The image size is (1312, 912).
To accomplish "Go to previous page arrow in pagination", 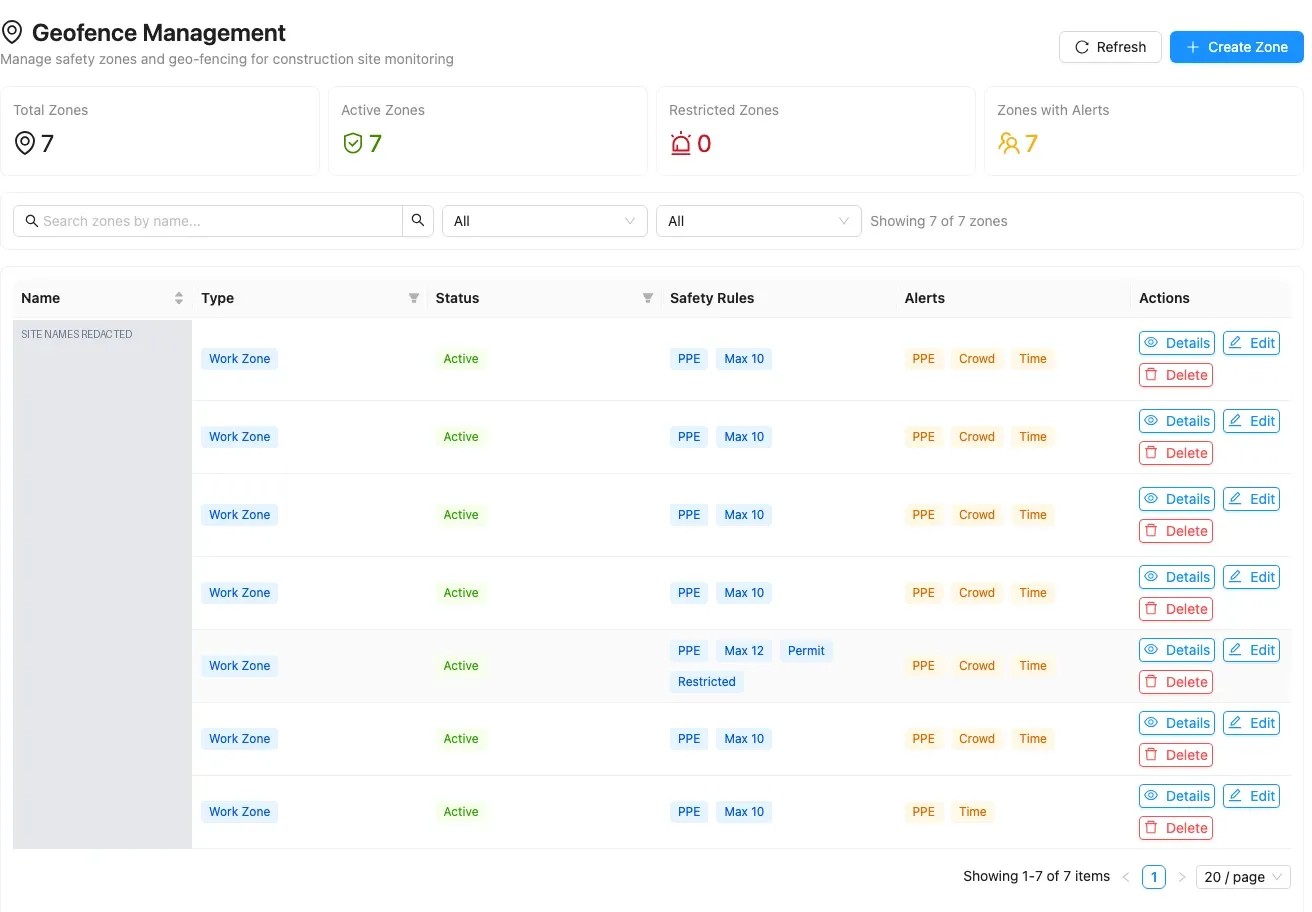I will click(x=1126, y=877).
